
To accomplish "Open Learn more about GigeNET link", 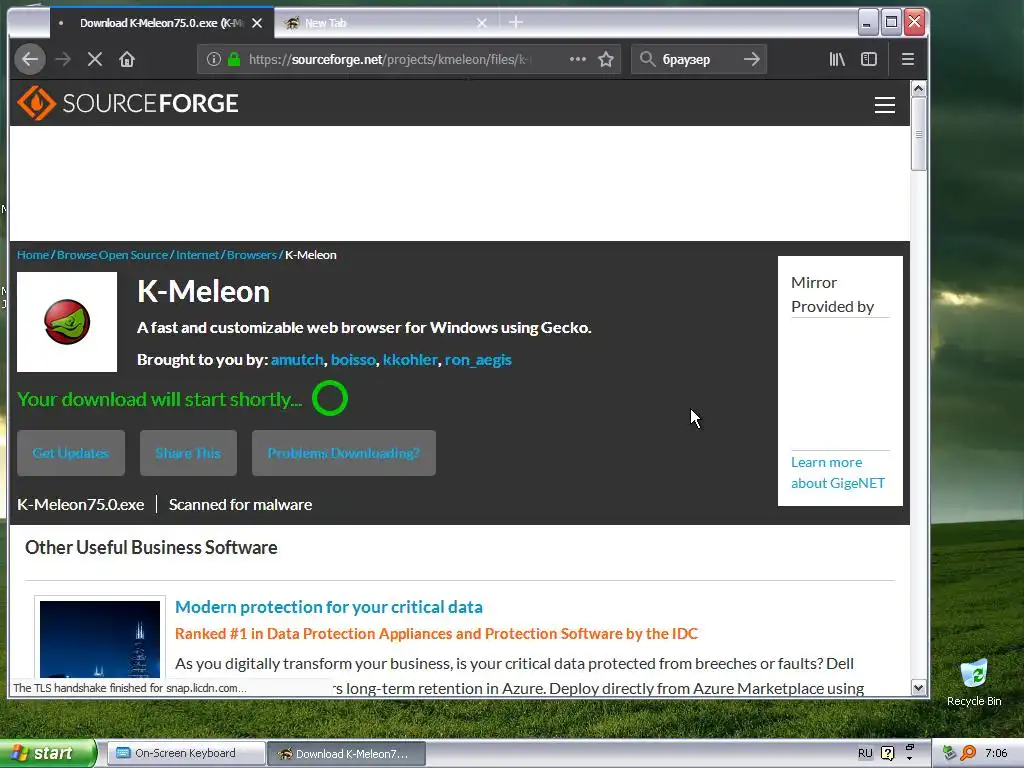I will 838,473.
